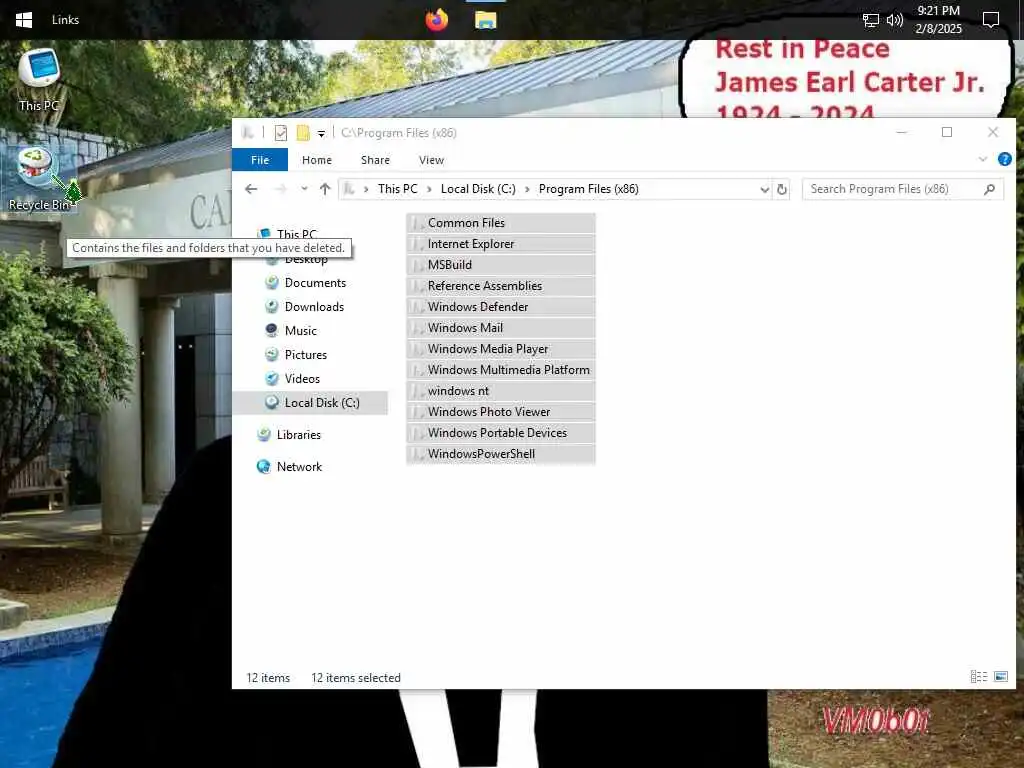Screen dimensions: 1024x768
Task: Click Program Files (x86) breadcrumb
Action: pyautogui.click(x=588, y=189)
